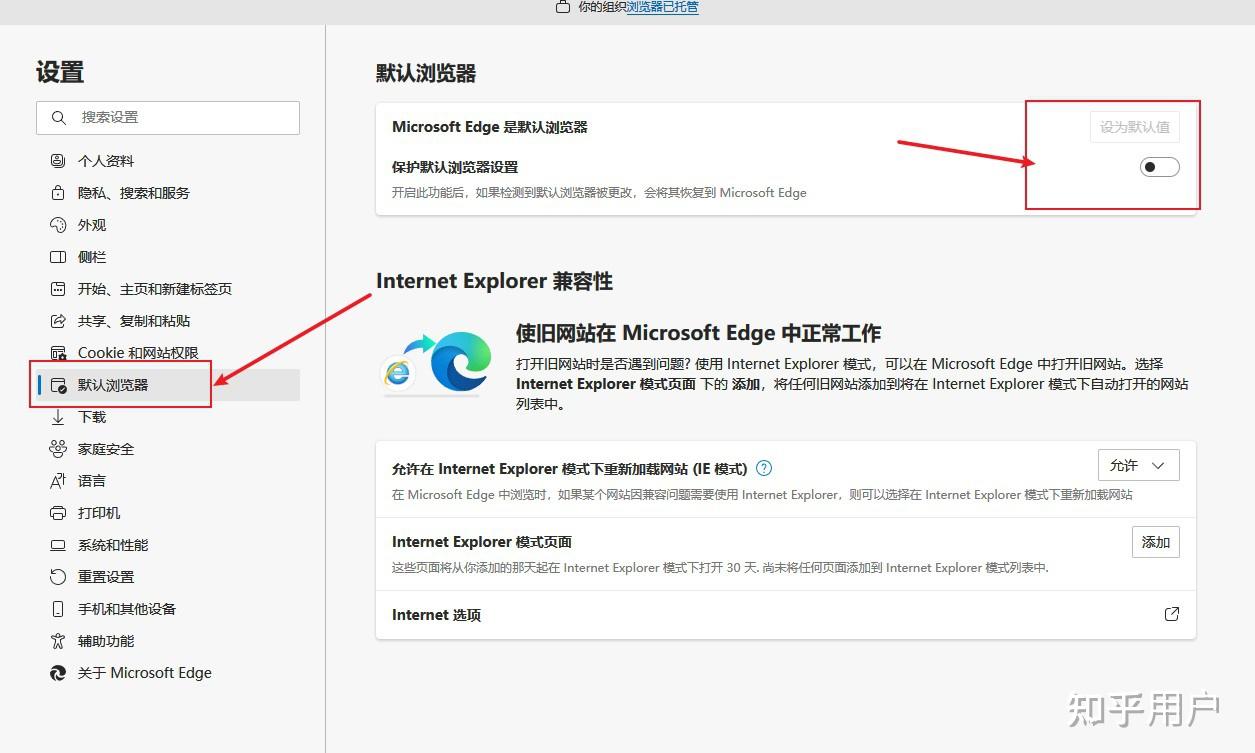Screen dimensions: 1255x753
Task: Click the 设为默认值 button
Action: point(1134,126)
